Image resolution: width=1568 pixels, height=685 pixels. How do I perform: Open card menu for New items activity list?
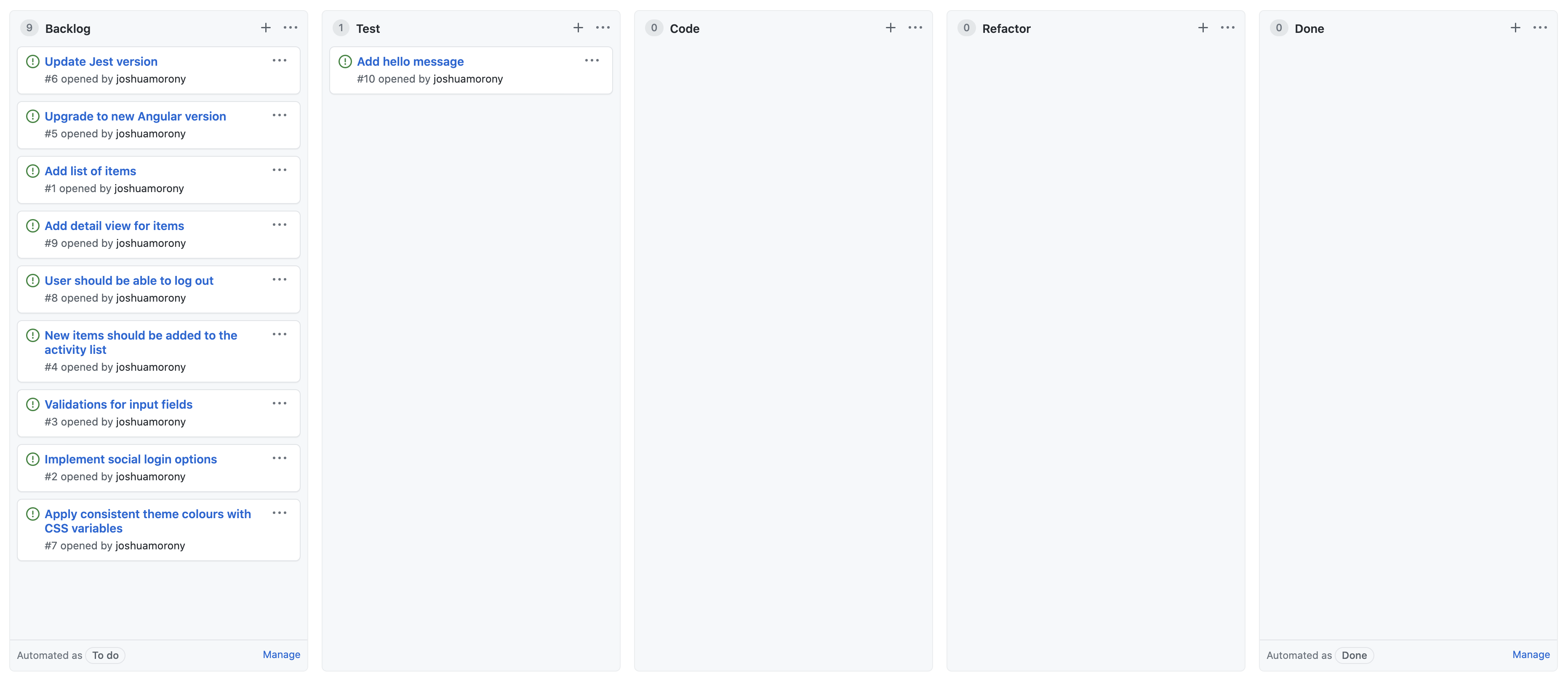280,334
